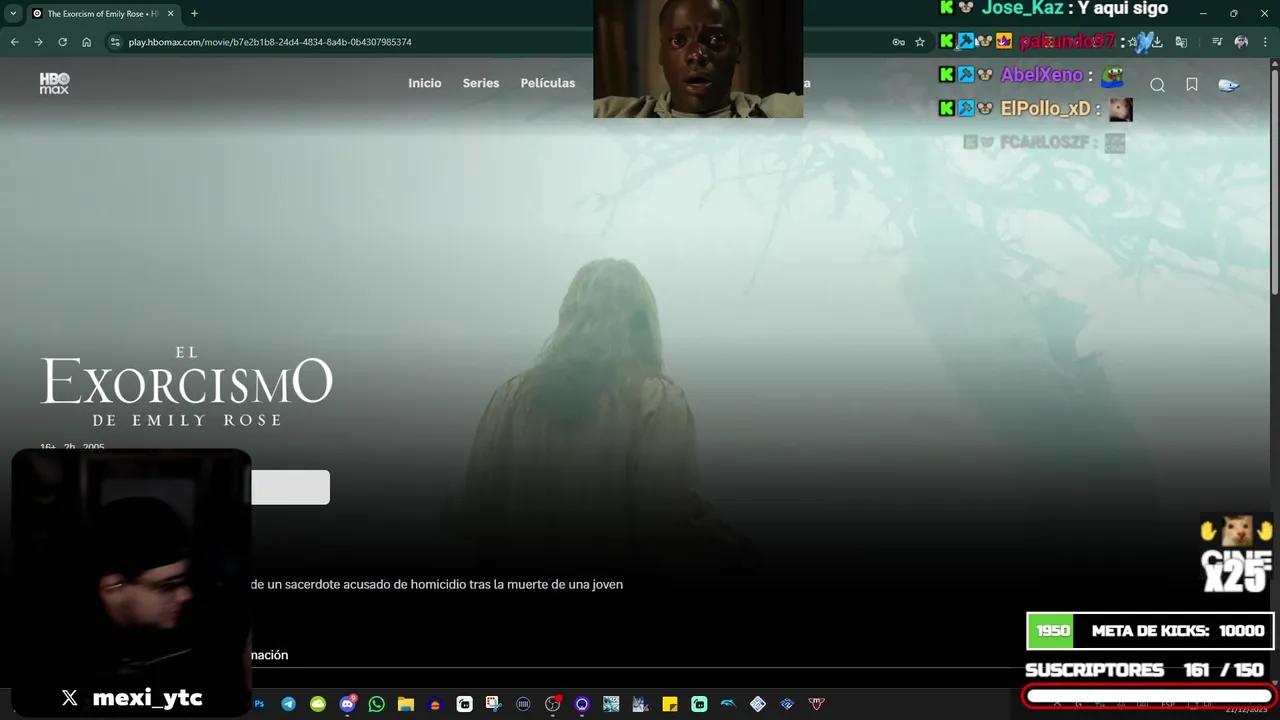Open the Películas section

click(548, 83)
